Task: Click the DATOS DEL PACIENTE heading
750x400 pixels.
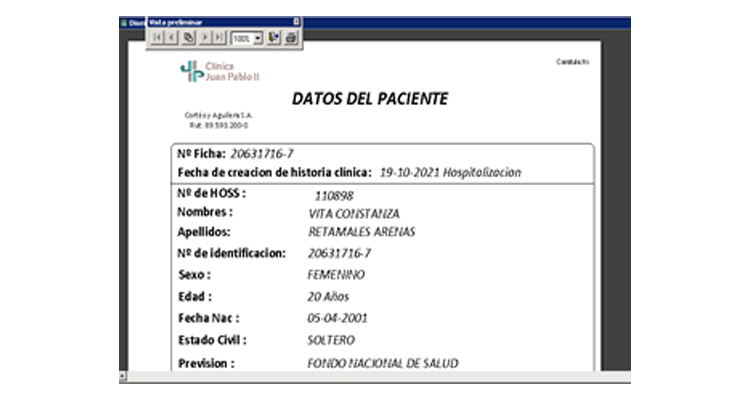Action: [x=370, y=99]
